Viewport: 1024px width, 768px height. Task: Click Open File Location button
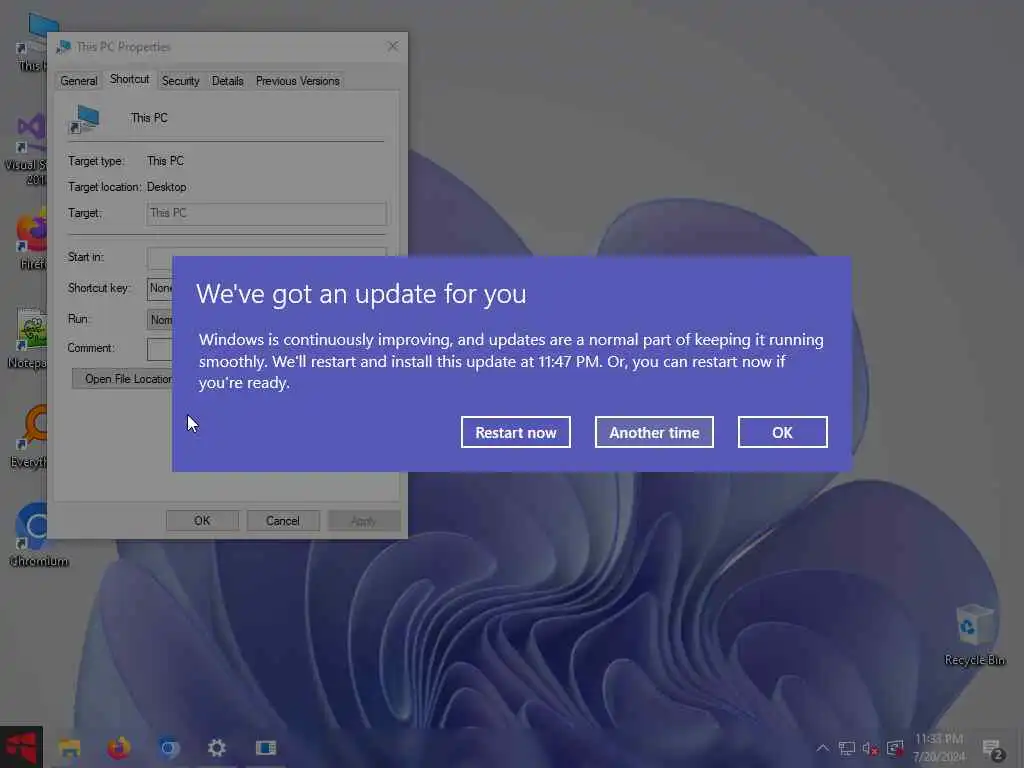123,379
